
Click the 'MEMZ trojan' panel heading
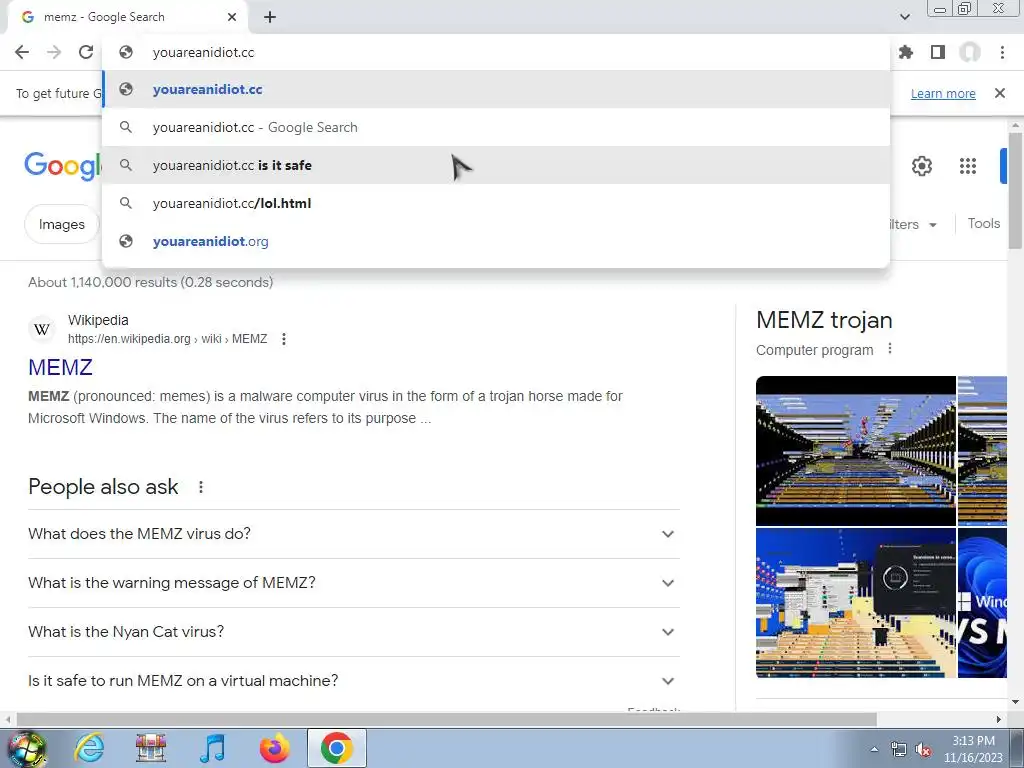pyautogui.click(x=824, y=320)
